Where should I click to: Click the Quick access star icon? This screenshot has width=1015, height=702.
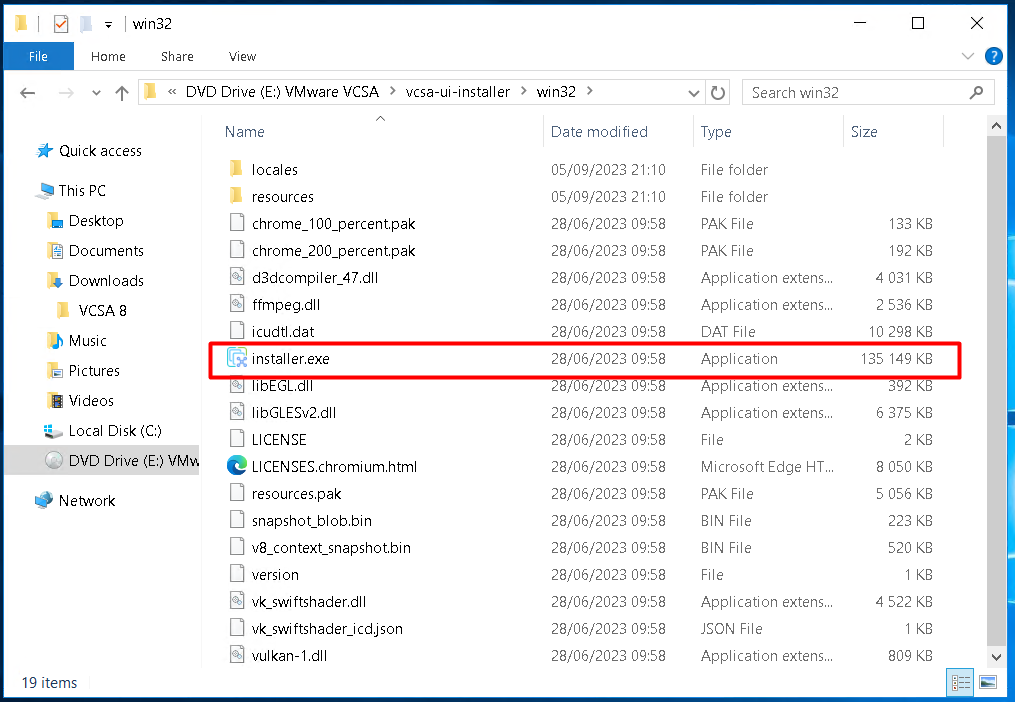(x=45, y=151)
